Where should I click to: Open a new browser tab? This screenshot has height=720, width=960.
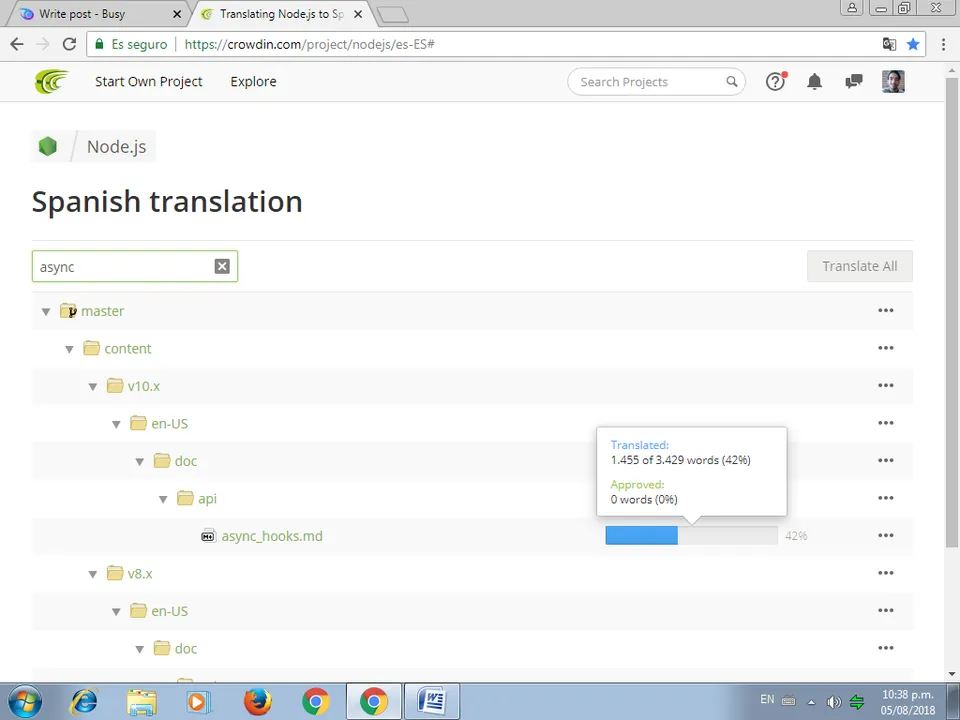tap(392, 15)
